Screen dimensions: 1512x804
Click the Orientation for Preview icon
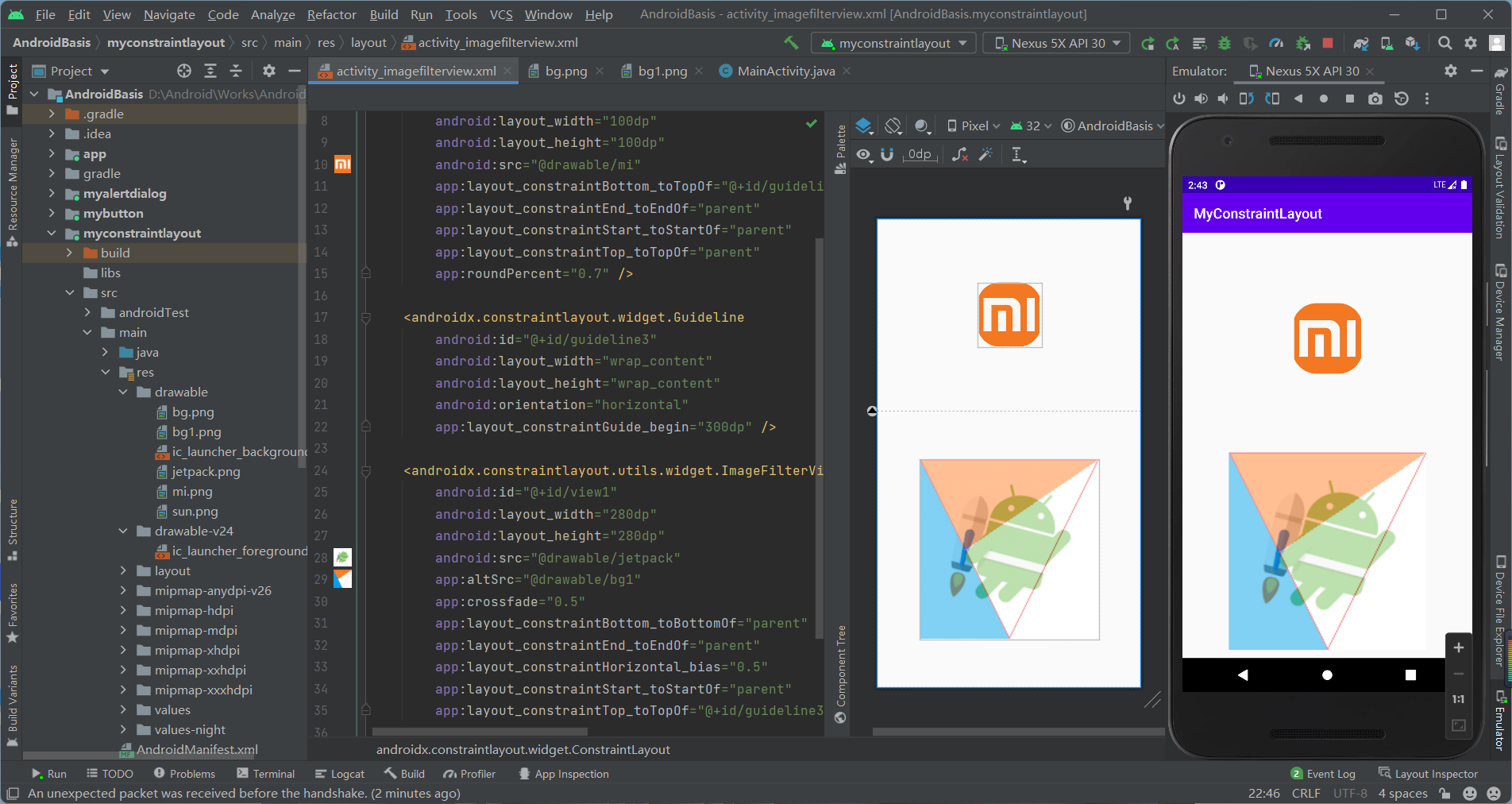[893, 126]
